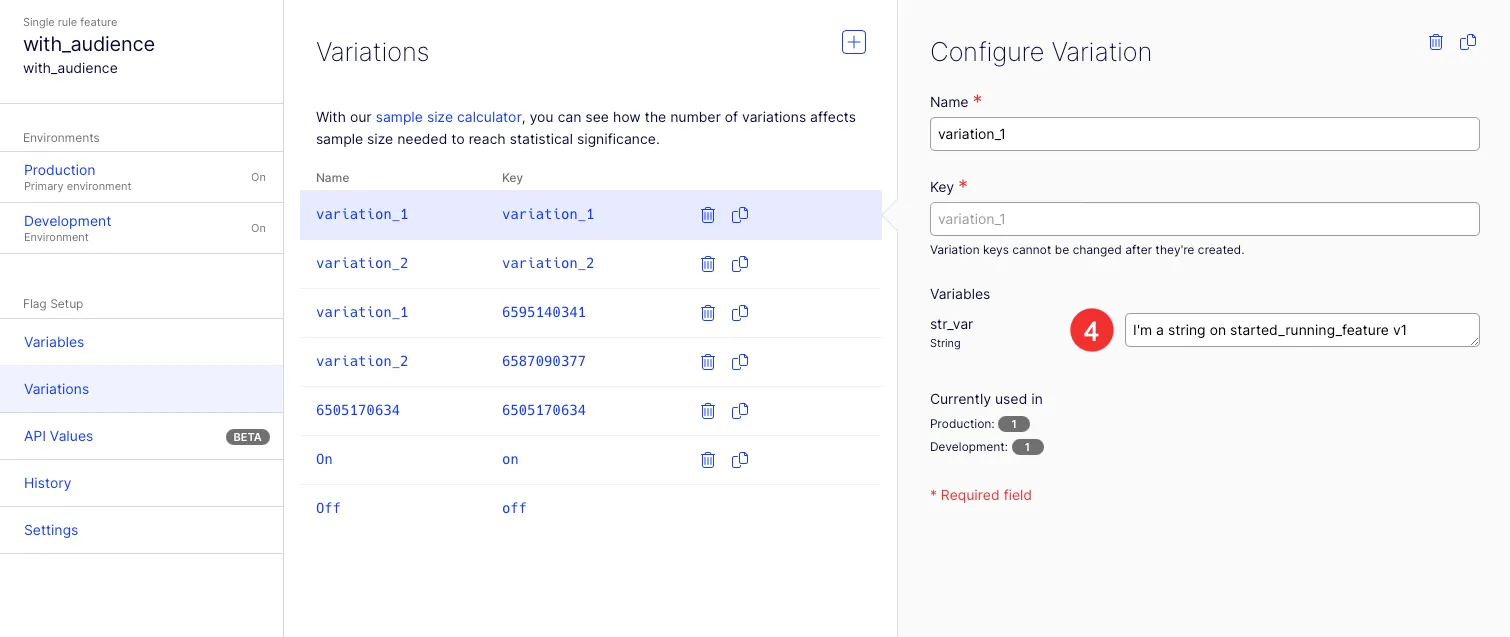Click the Development usage count badge

(x=1028, y=447)
